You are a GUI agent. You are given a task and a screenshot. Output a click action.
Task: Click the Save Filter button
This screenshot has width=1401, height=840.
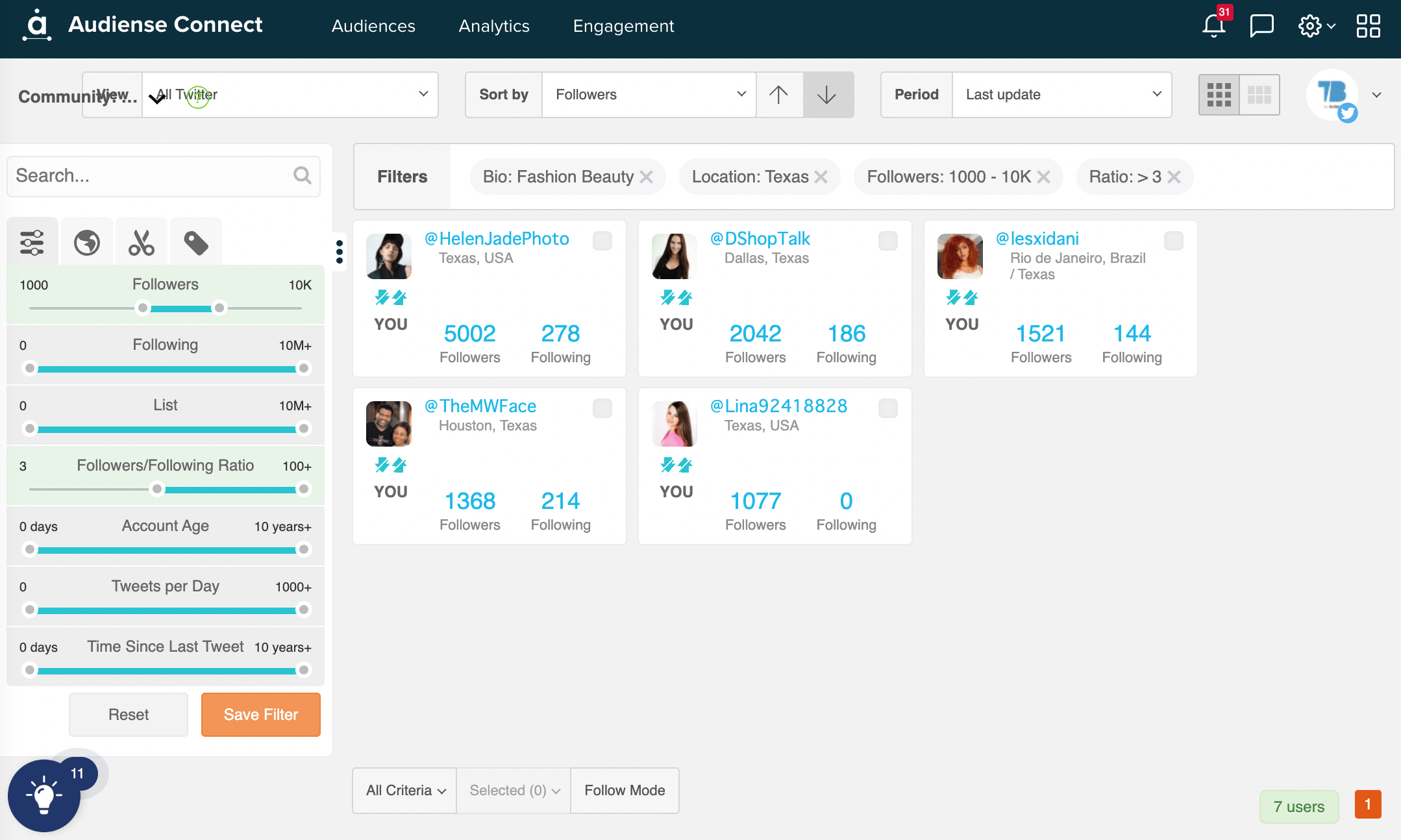tap(261, 714)
